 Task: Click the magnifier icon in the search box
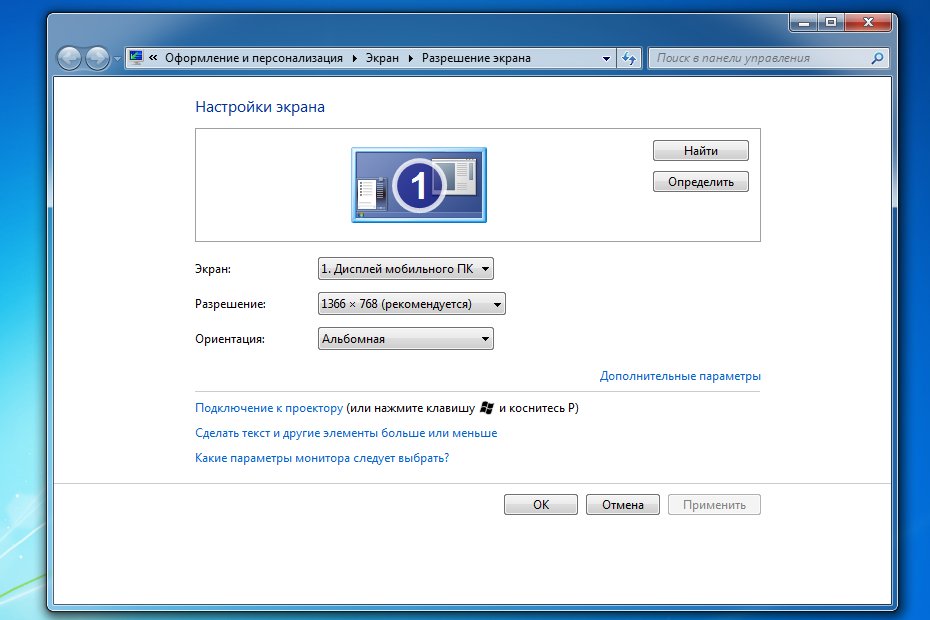(877, 58)
